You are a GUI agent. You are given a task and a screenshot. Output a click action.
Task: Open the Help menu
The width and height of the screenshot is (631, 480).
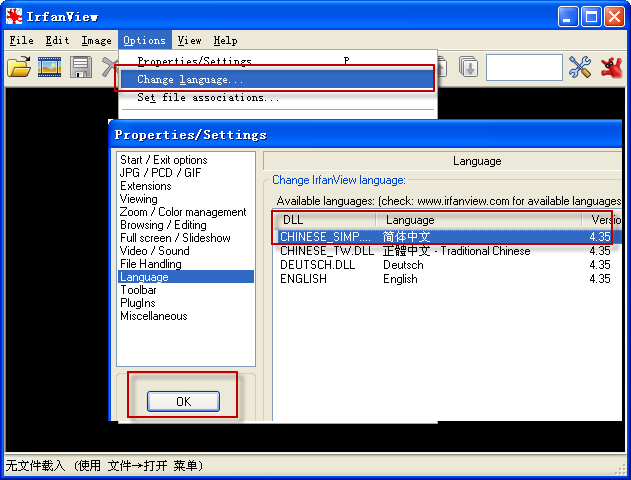(225, 40)
